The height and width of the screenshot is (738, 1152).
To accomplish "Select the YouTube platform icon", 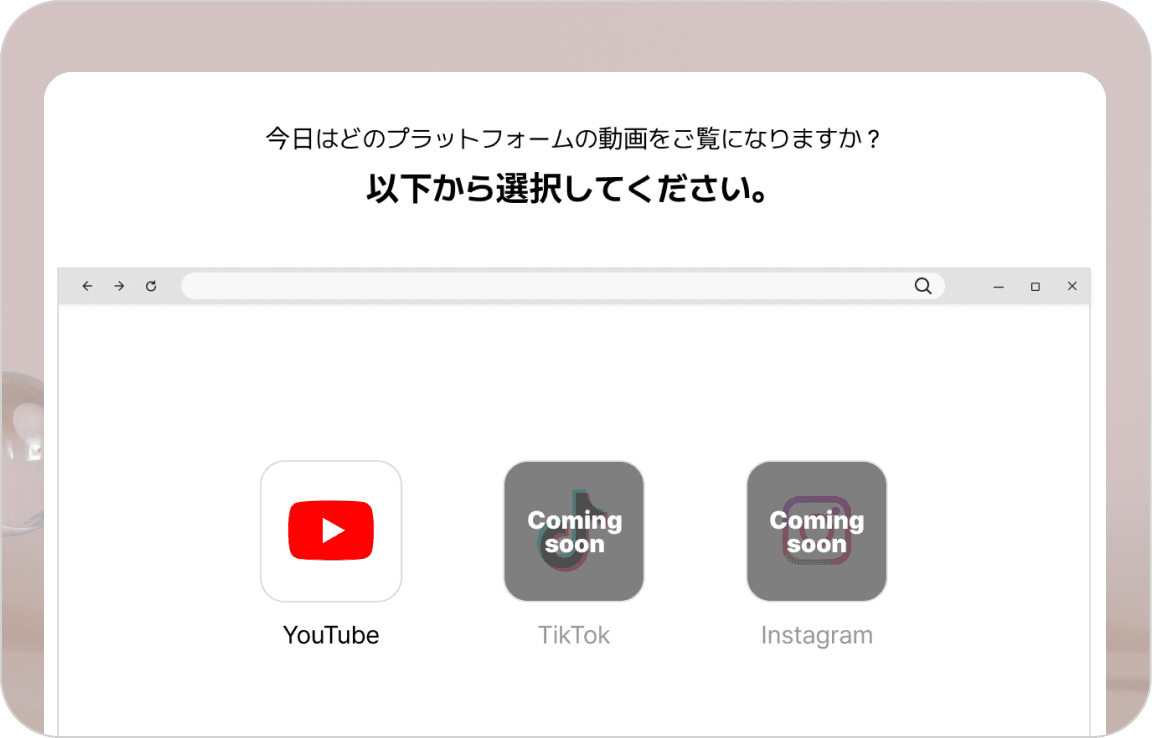I will 331,531.
